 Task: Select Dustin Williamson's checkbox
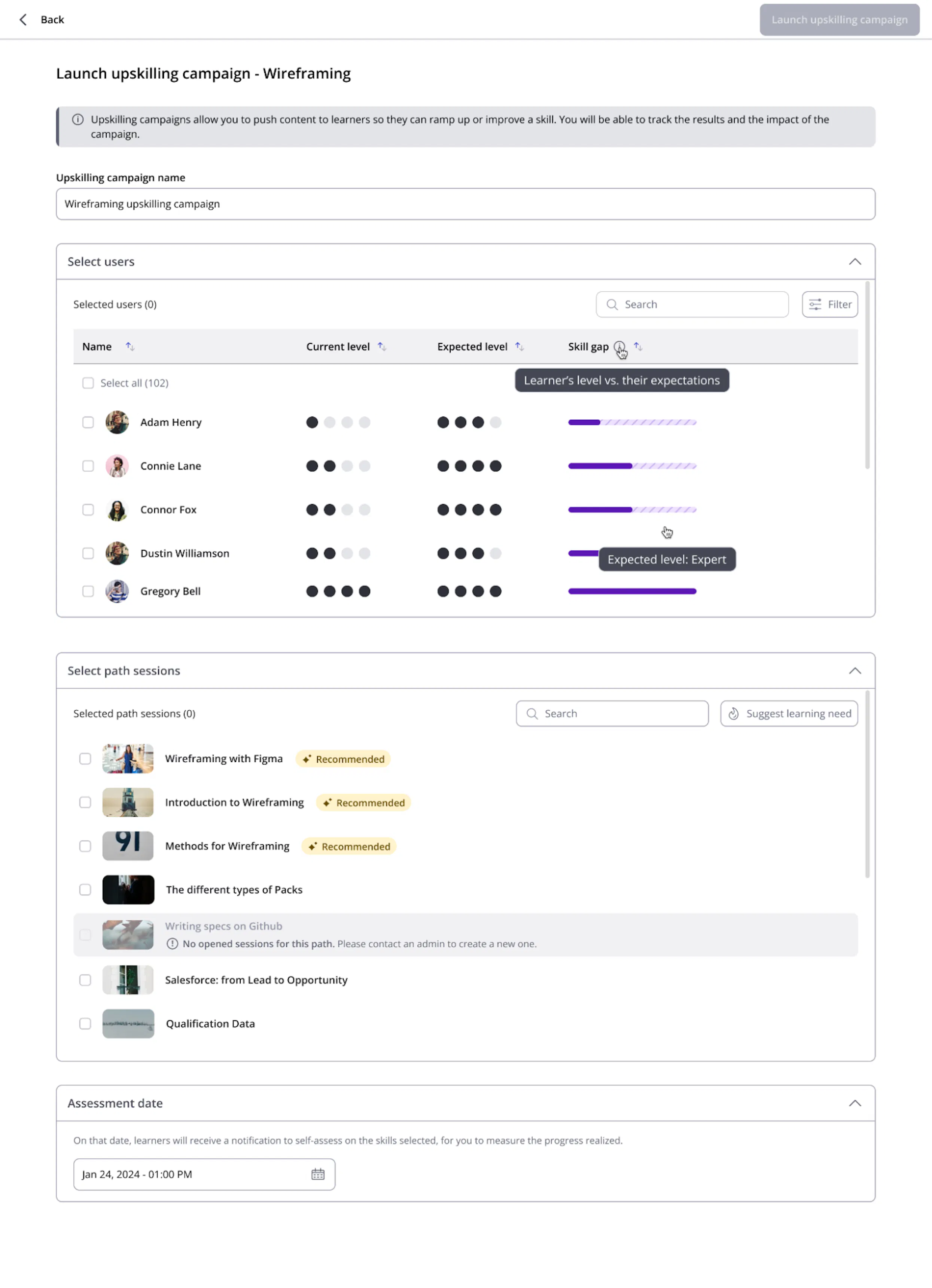click(88, 553)
